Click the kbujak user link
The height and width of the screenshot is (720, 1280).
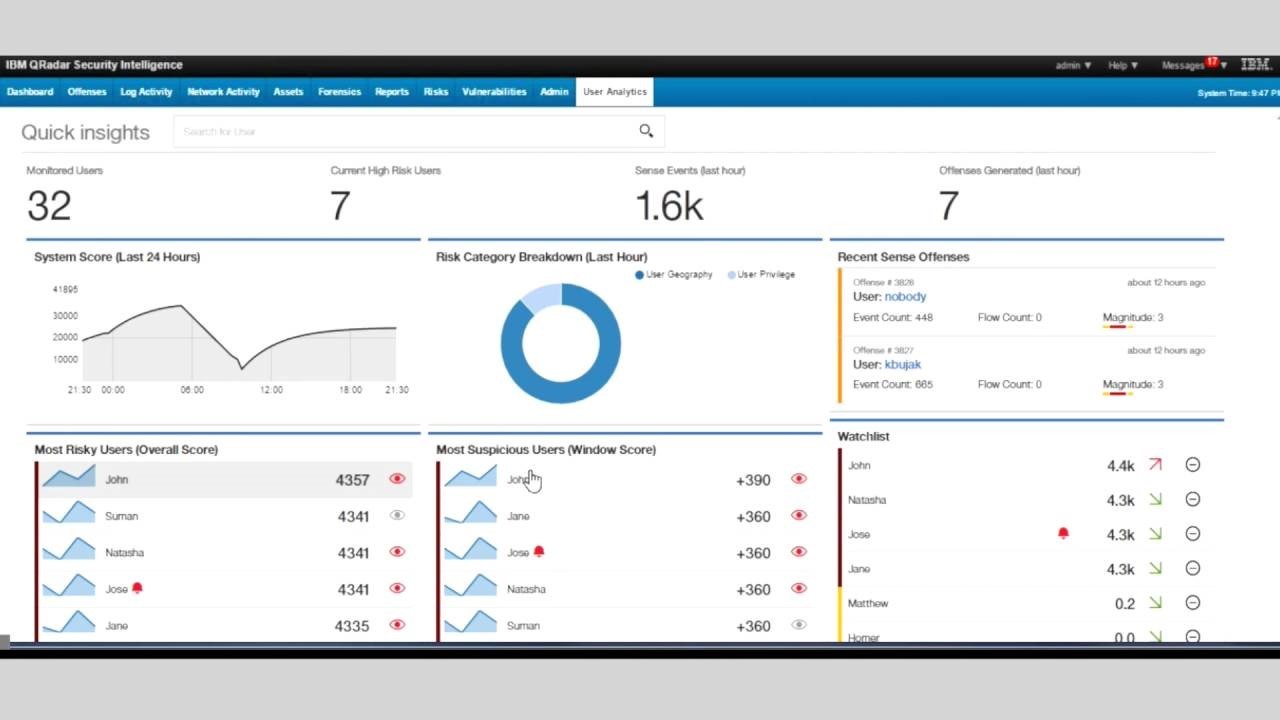(x=903, y=364)
